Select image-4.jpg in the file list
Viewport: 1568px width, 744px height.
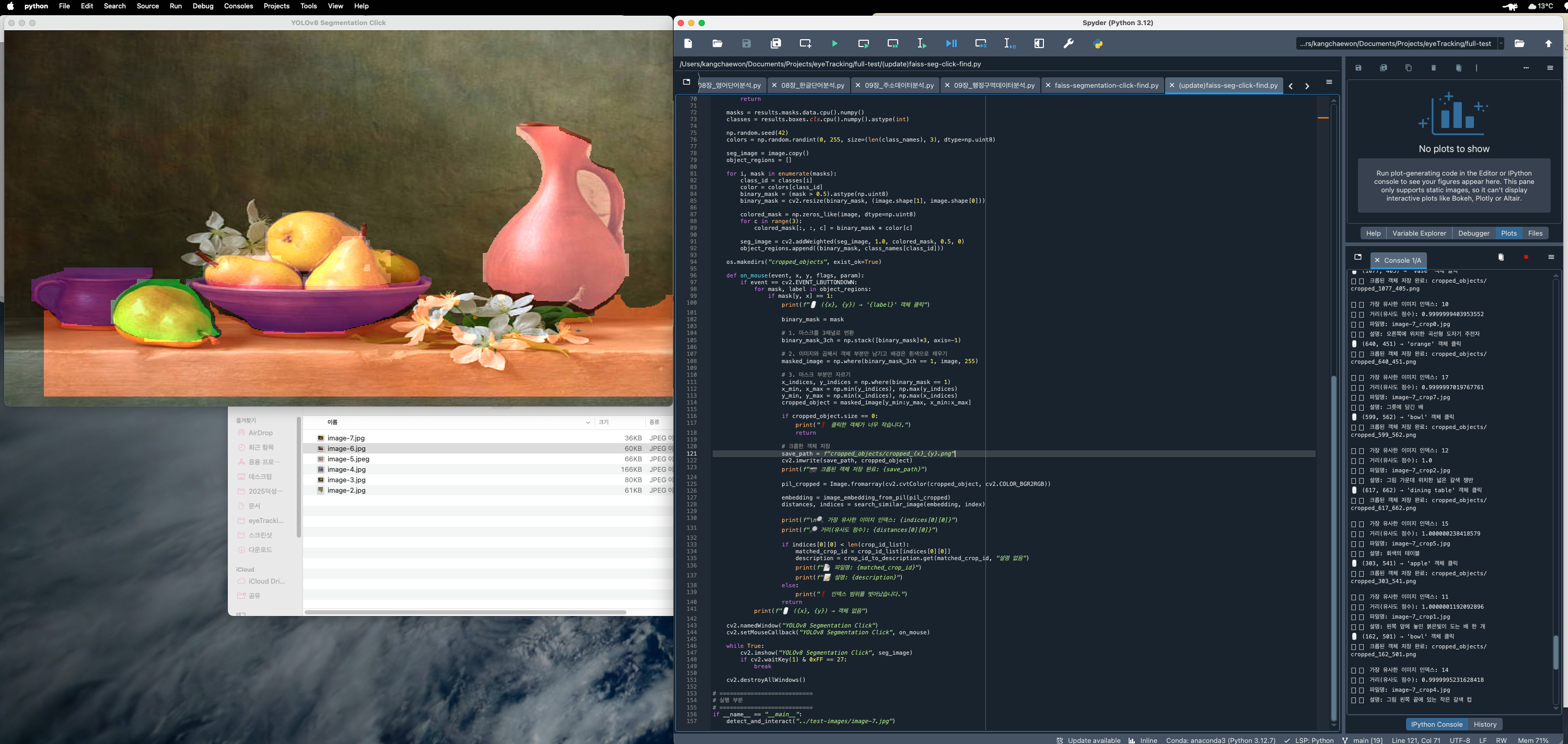(x=346, y=469)
